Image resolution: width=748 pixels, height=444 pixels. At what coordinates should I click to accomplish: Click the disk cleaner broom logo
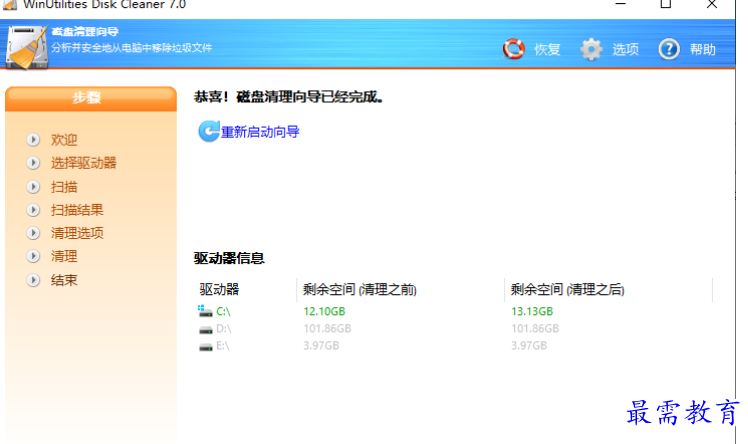pos(26,47)
